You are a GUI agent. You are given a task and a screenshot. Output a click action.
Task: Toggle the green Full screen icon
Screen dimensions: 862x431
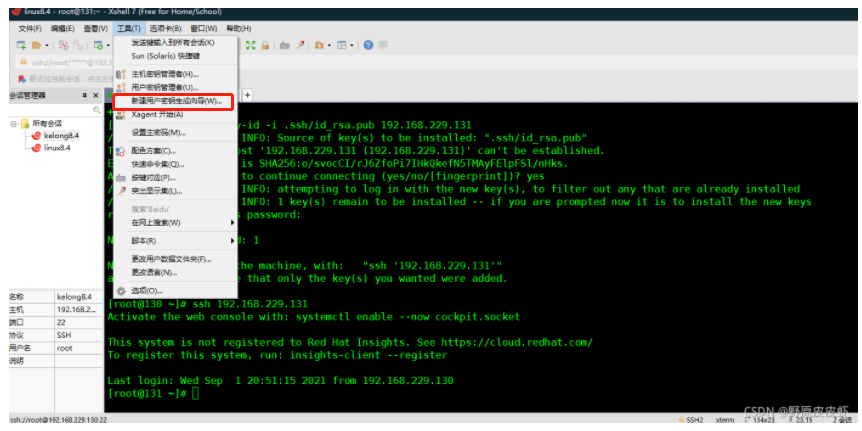(251, 45)
